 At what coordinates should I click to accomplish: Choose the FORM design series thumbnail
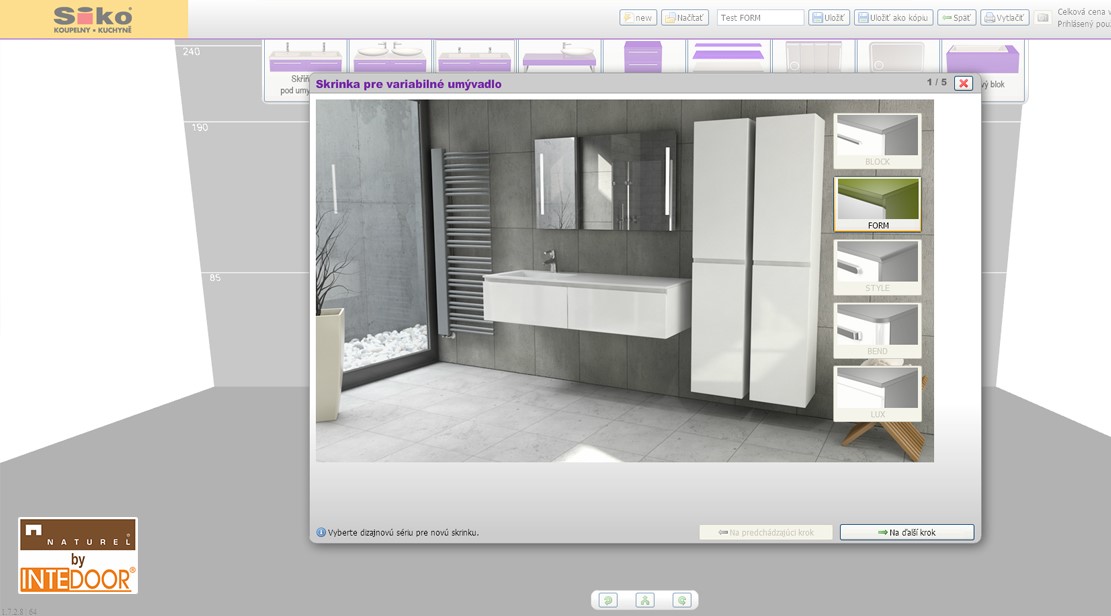[x=877, y=204]
